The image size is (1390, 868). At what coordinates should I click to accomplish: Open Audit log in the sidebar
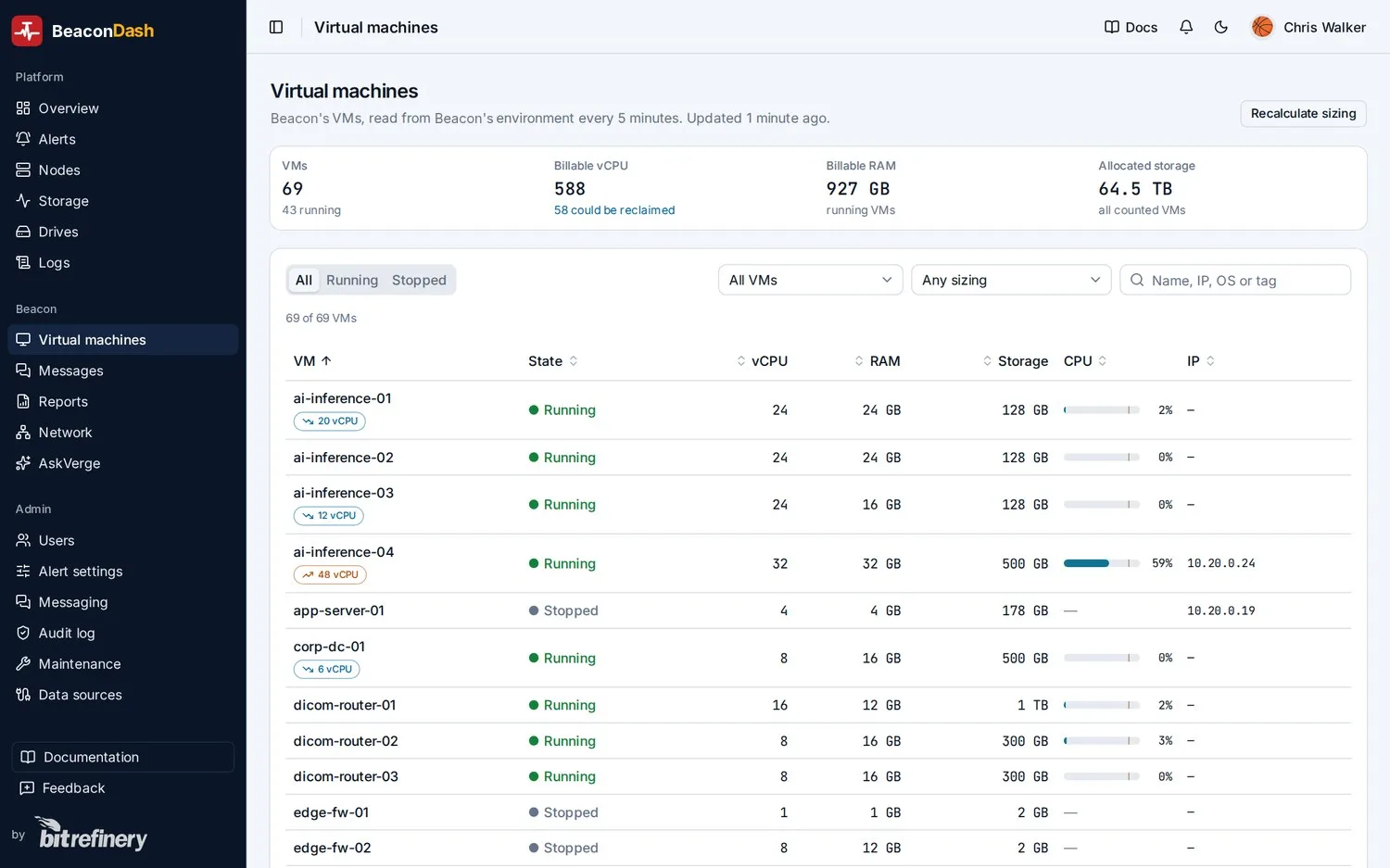click(x=123, y=633)
